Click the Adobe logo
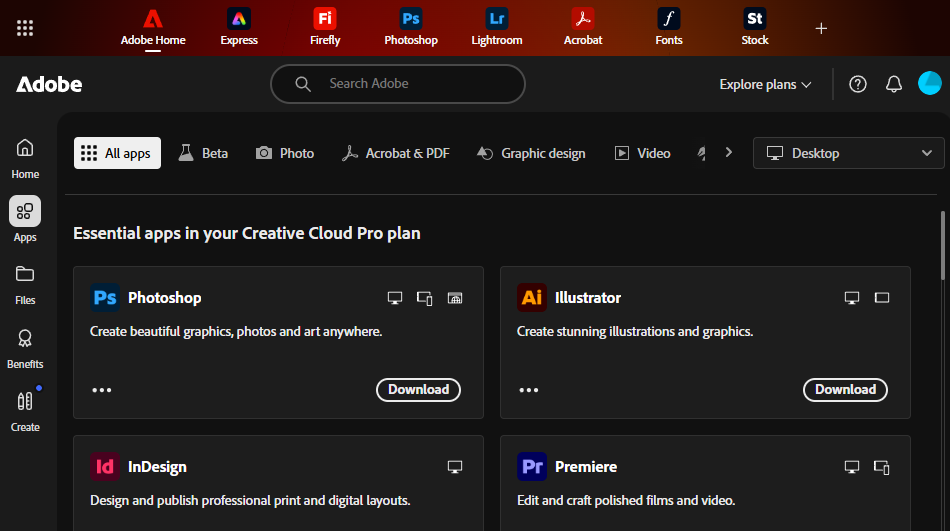 (x=49, y=84)
